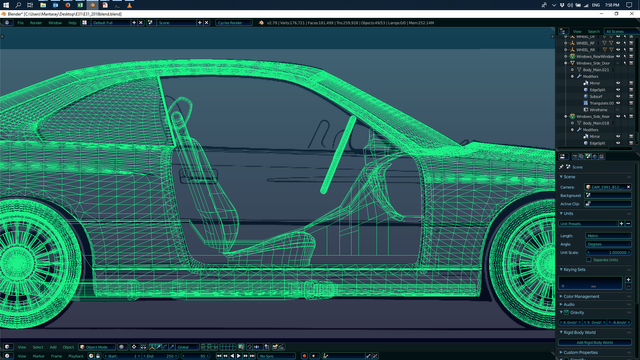
Task: Click the plus button beside Unit Presets
Action: pos(621,224)
